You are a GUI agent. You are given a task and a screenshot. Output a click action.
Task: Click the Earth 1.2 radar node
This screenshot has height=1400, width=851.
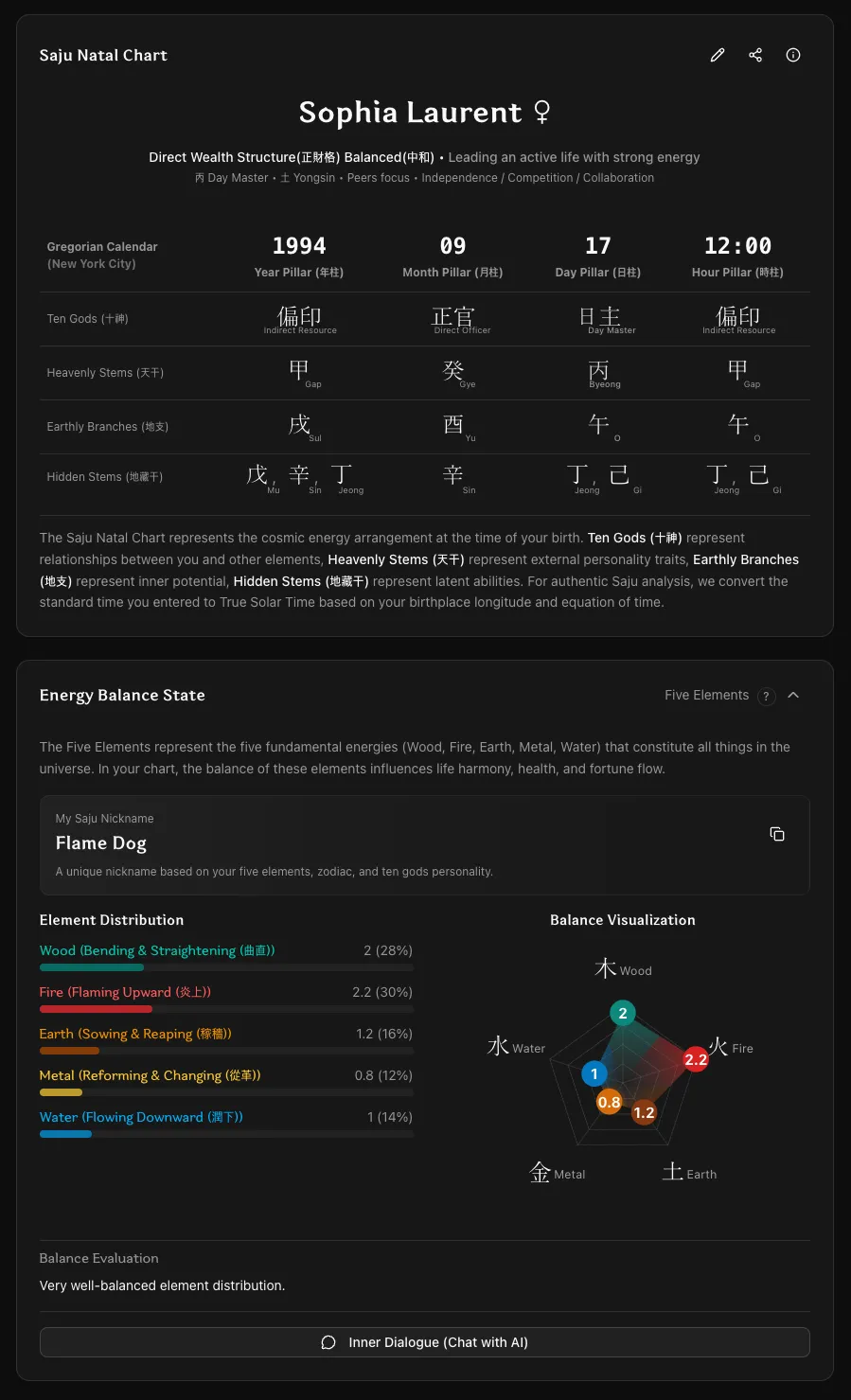(645, 1112)
